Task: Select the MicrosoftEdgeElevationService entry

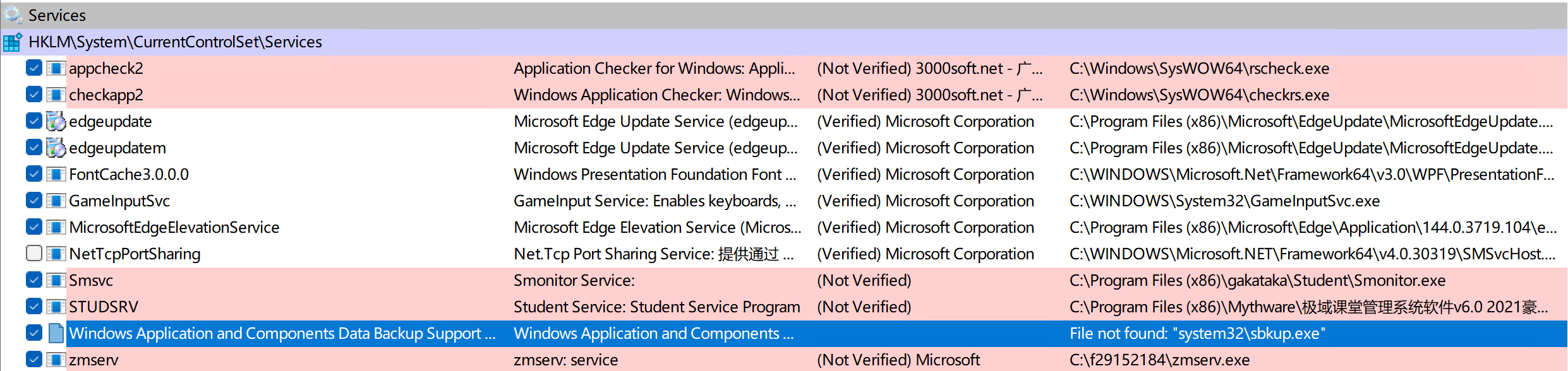Action: 174,227
